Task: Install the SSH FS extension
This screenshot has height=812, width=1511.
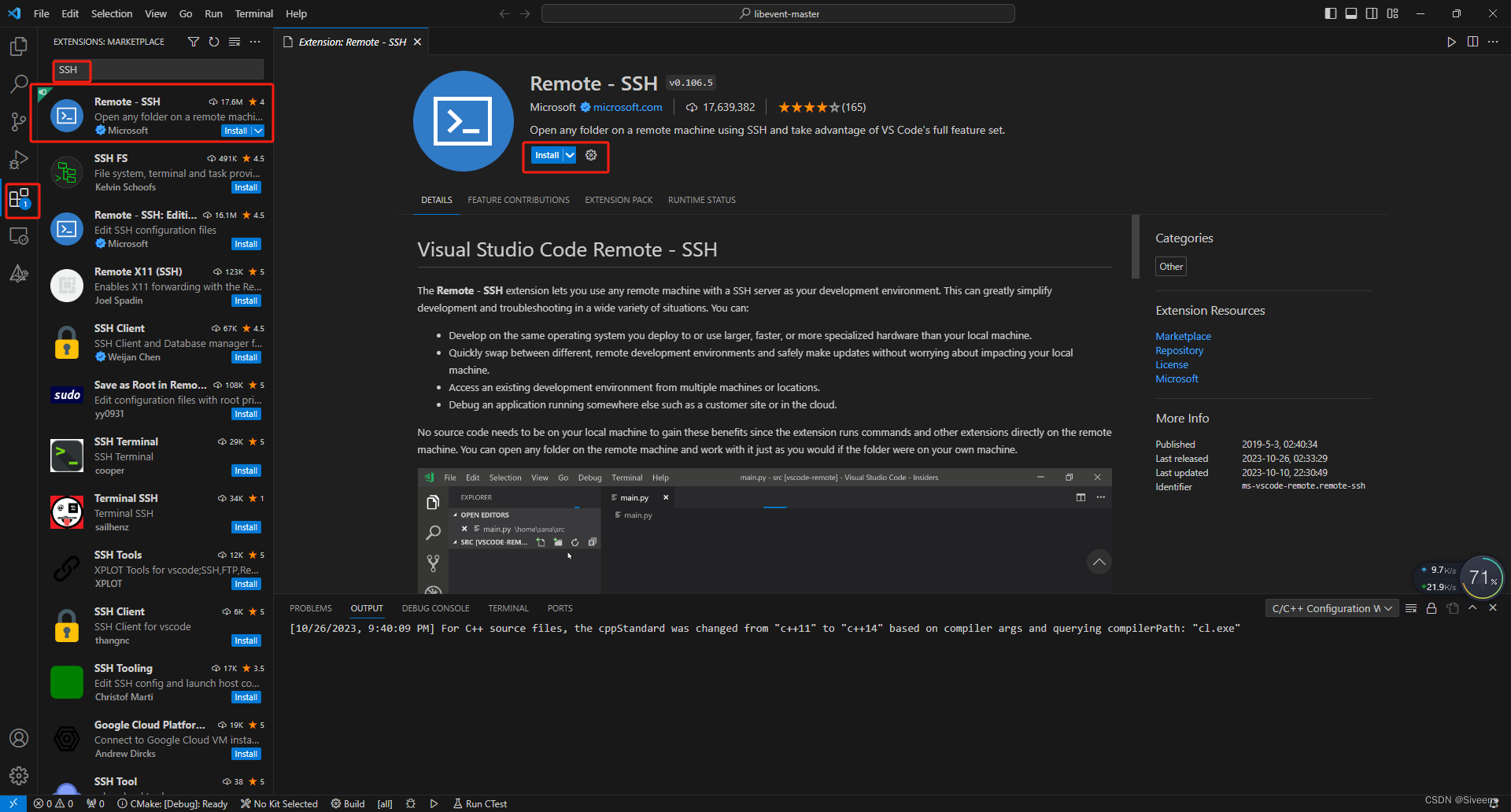Action: 246,187
